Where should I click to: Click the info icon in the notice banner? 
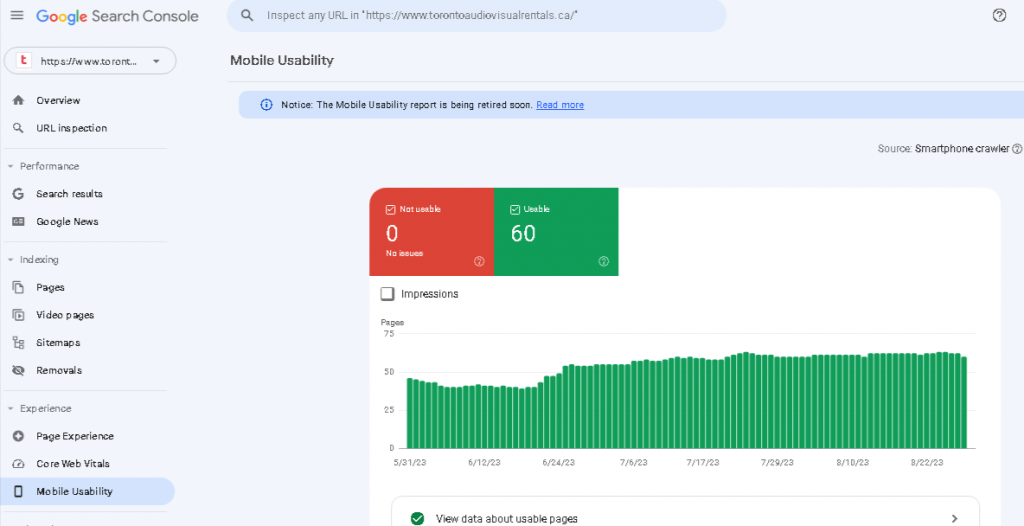[266, 105]
